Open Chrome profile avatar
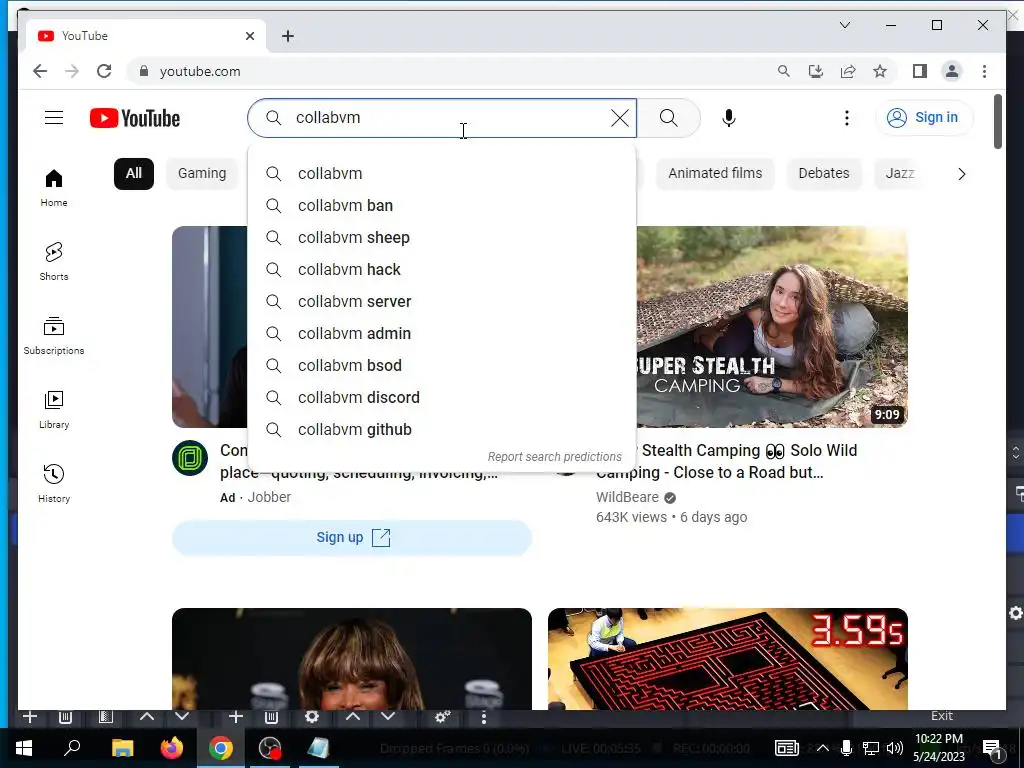This screenshot has height=768, width=1024. (x=952, y=71)
